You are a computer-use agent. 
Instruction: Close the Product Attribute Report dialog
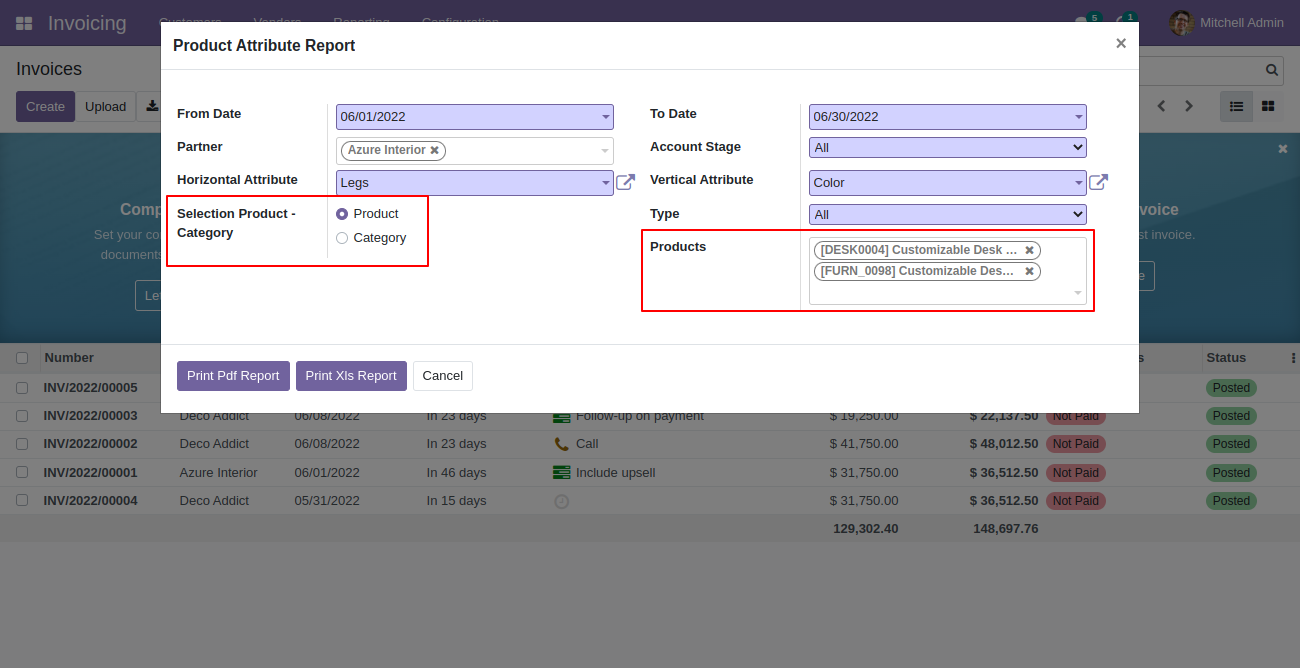(1121, 43)
